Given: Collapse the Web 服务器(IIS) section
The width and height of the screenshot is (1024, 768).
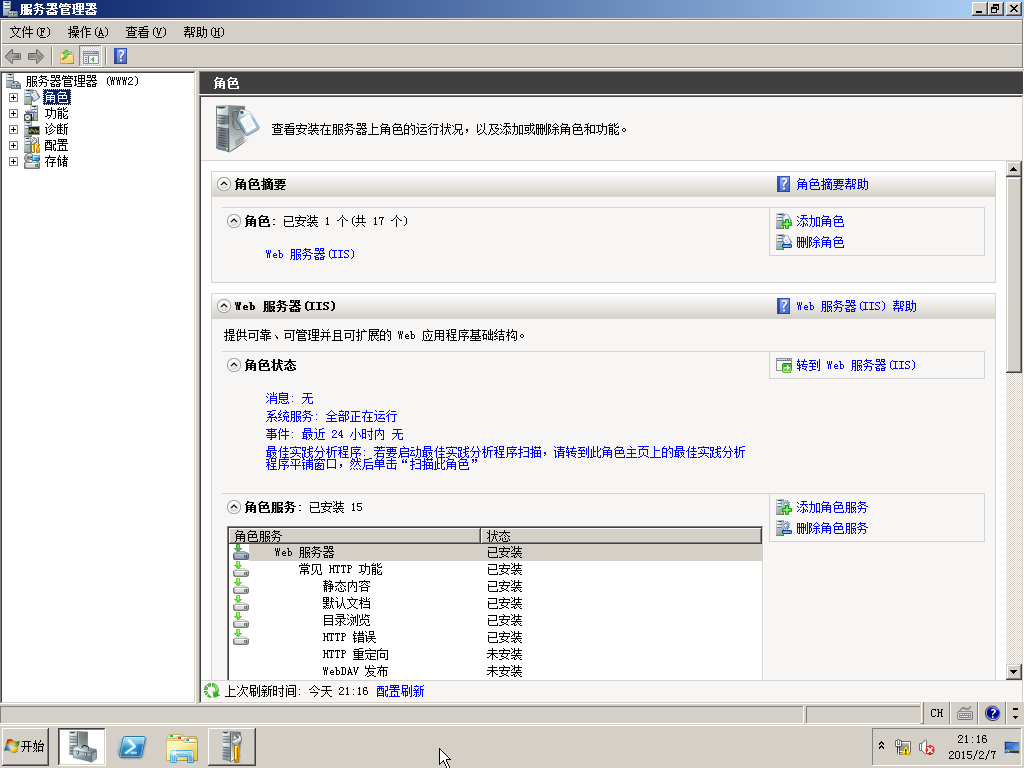Looking at the screenshot, I should tap(224, 306).
